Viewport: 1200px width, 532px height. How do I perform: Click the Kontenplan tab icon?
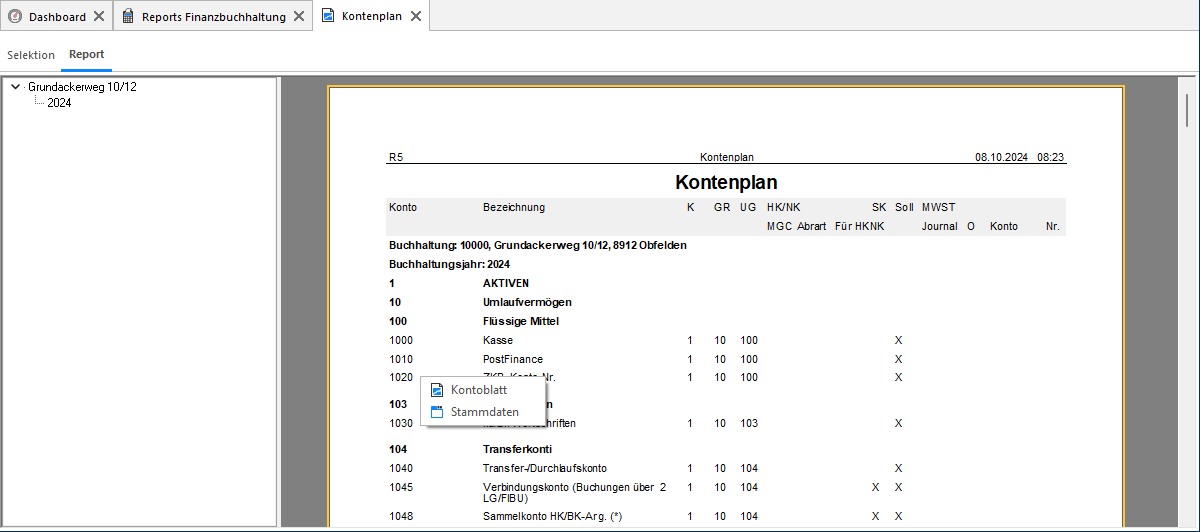(328, 17)
